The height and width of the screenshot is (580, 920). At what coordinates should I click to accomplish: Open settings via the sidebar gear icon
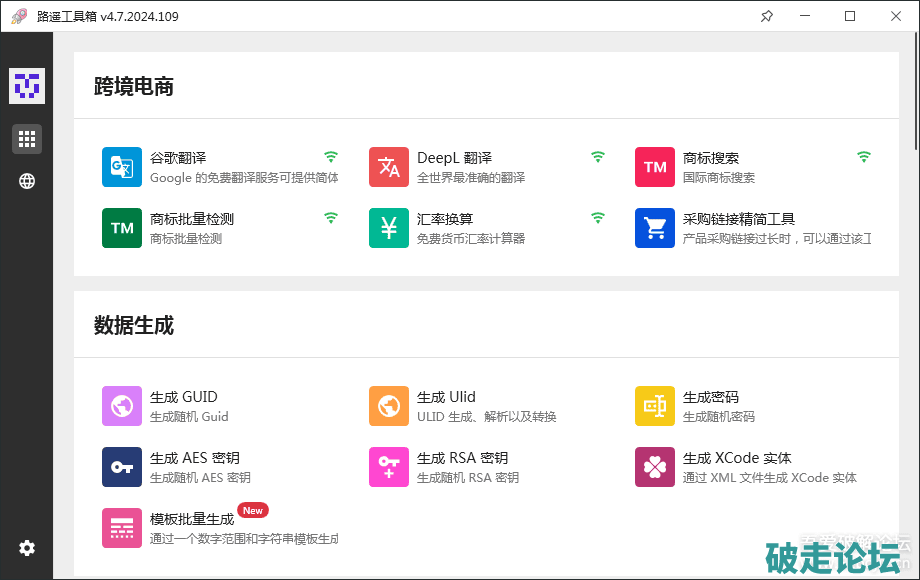[27, 548]
